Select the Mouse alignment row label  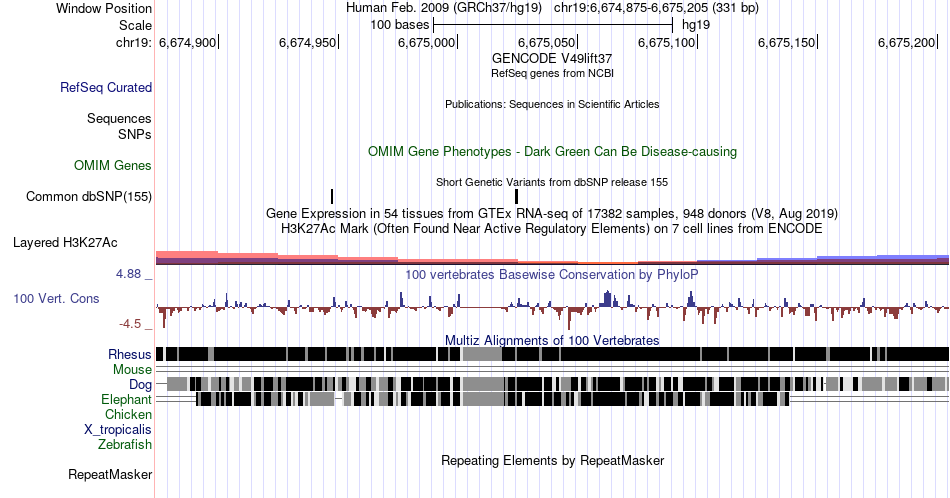[132, 370]
